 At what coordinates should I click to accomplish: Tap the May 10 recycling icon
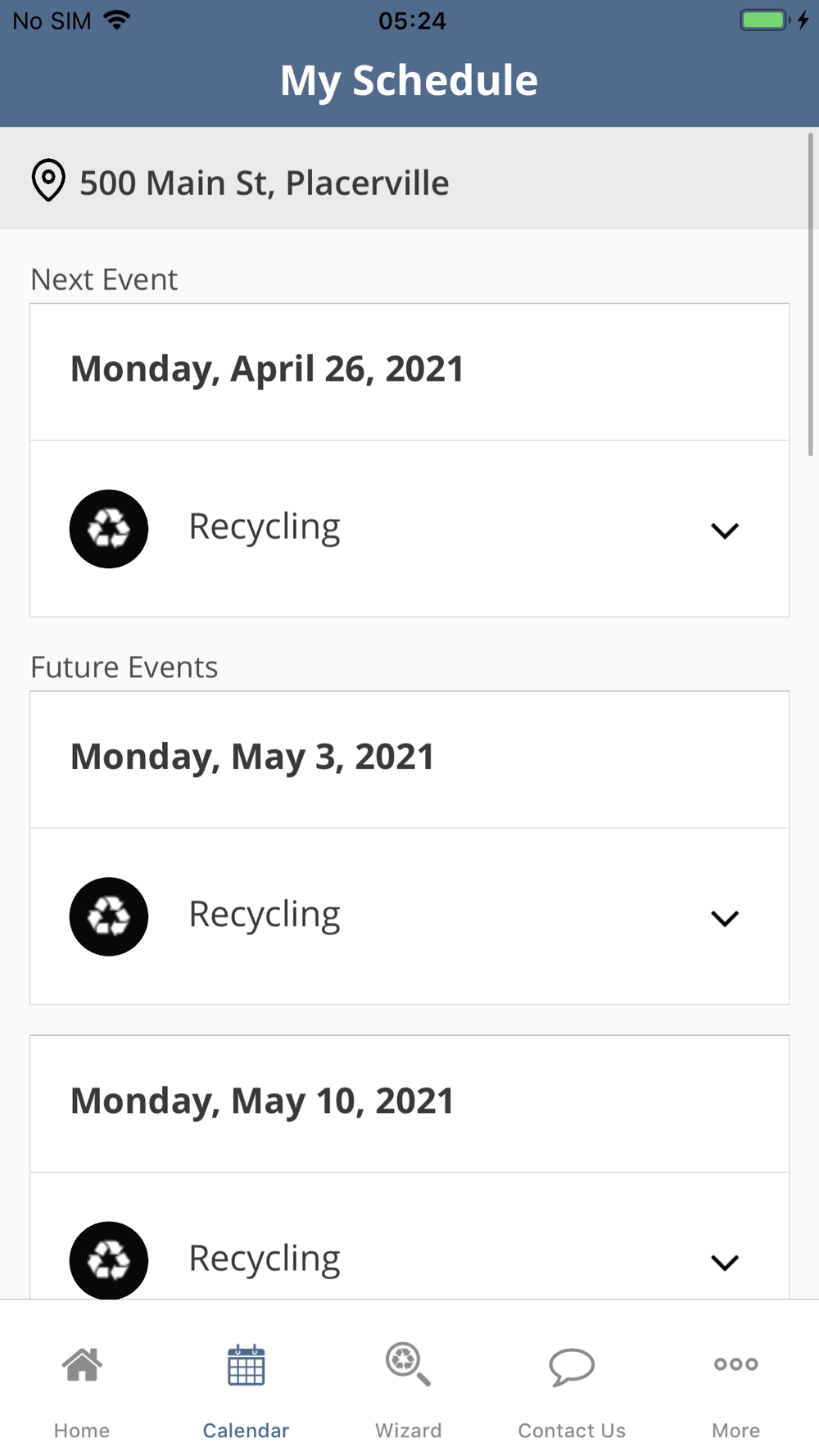coord(109,1259)
